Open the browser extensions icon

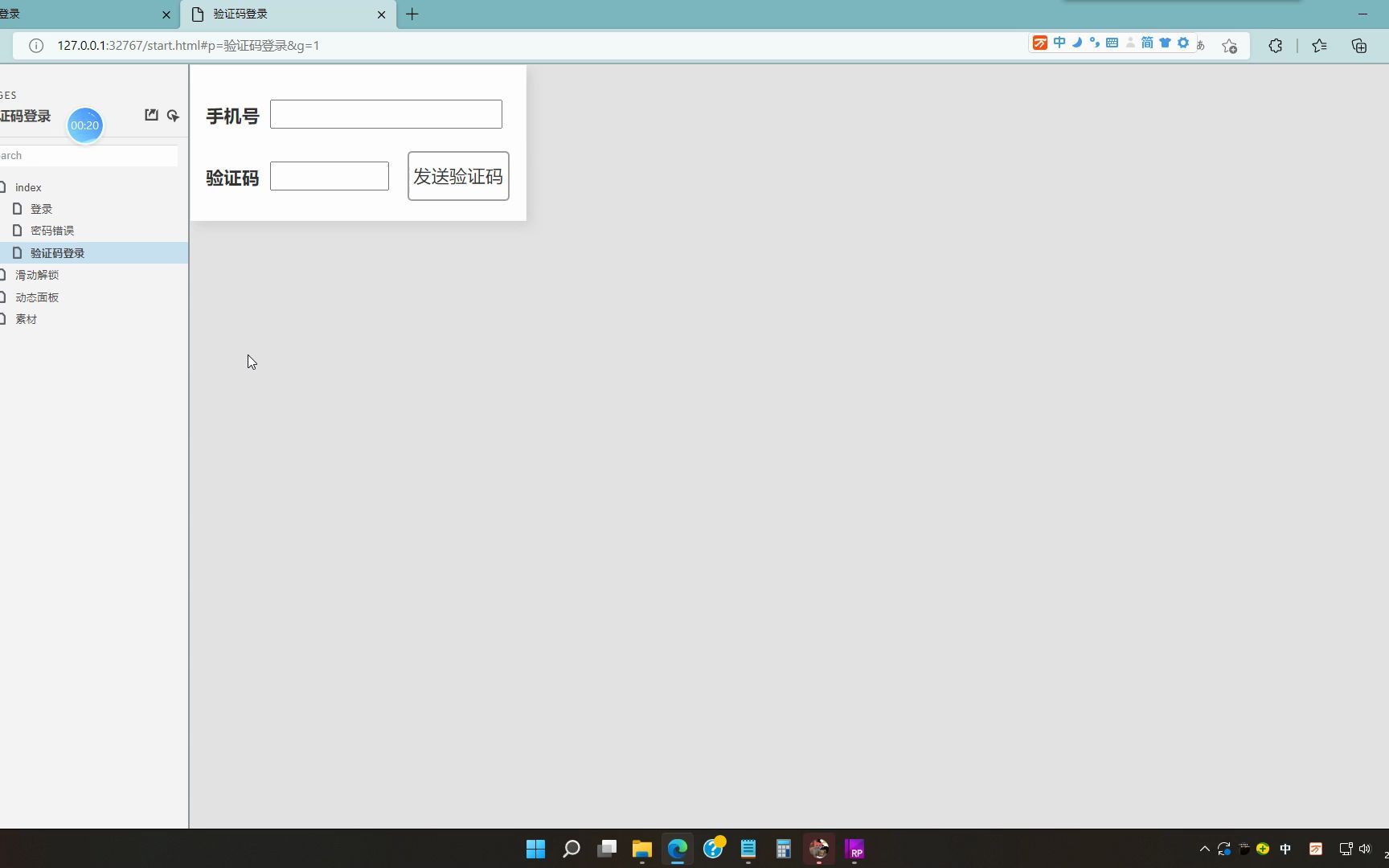click(1276, 46)
